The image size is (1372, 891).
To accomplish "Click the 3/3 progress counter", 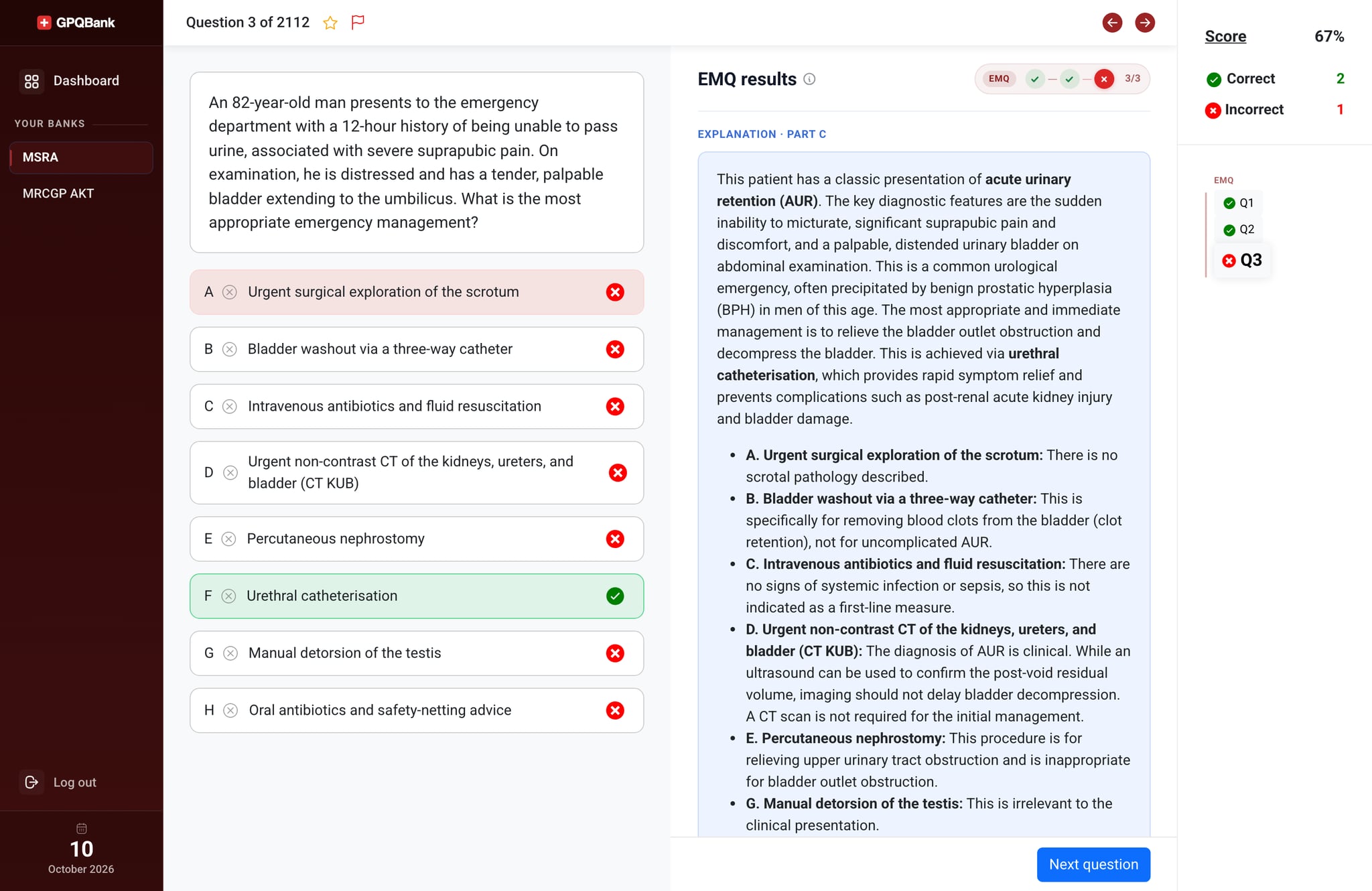I will [1132, 79].
